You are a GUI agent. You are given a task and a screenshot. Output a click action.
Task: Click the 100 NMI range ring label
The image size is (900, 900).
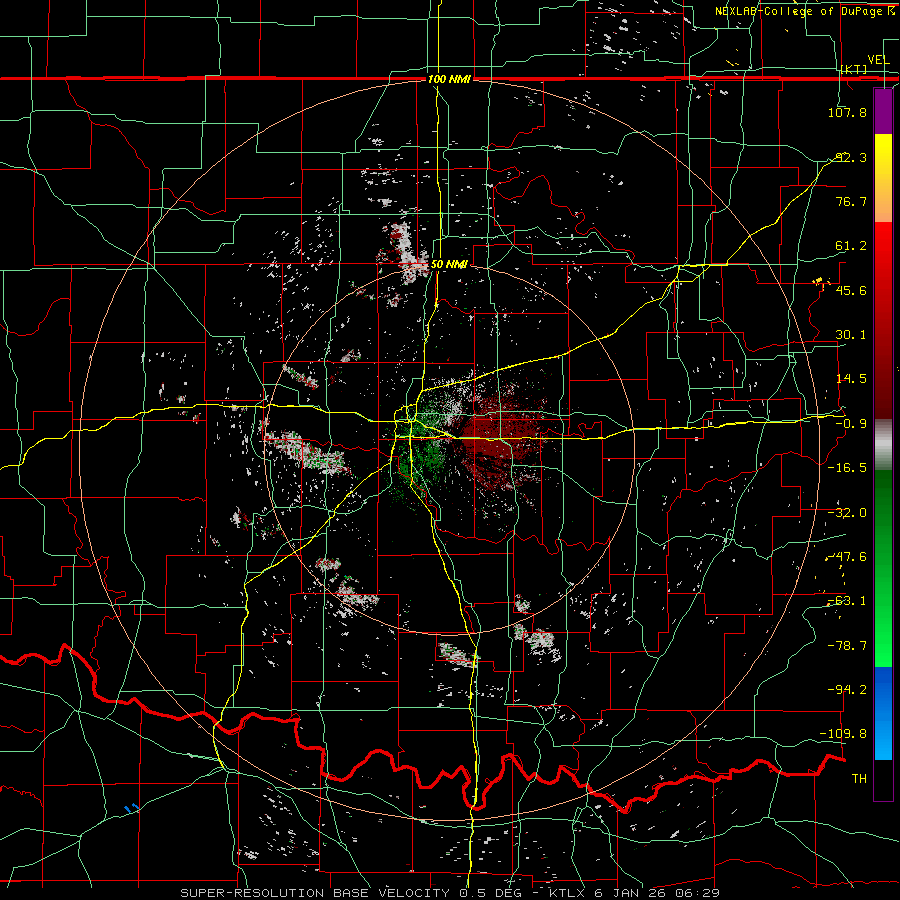click(x=449, y=79)
